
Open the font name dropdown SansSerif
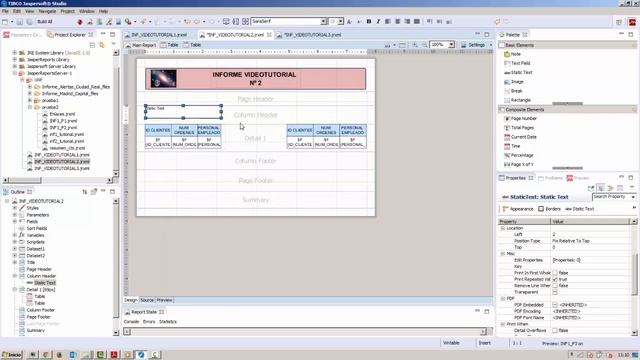323,21
